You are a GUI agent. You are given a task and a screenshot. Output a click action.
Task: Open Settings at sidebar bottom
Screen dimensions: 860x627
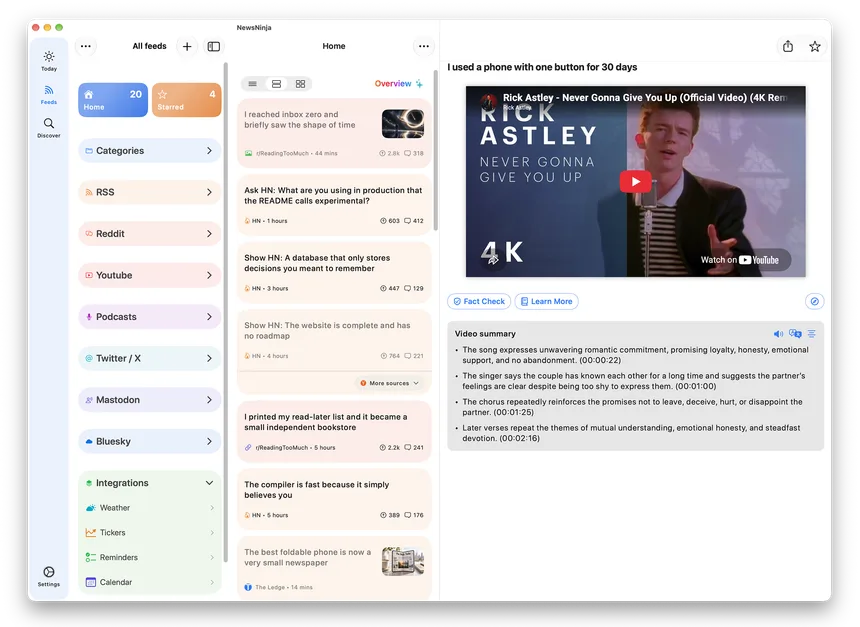click(x=49, y=577)
